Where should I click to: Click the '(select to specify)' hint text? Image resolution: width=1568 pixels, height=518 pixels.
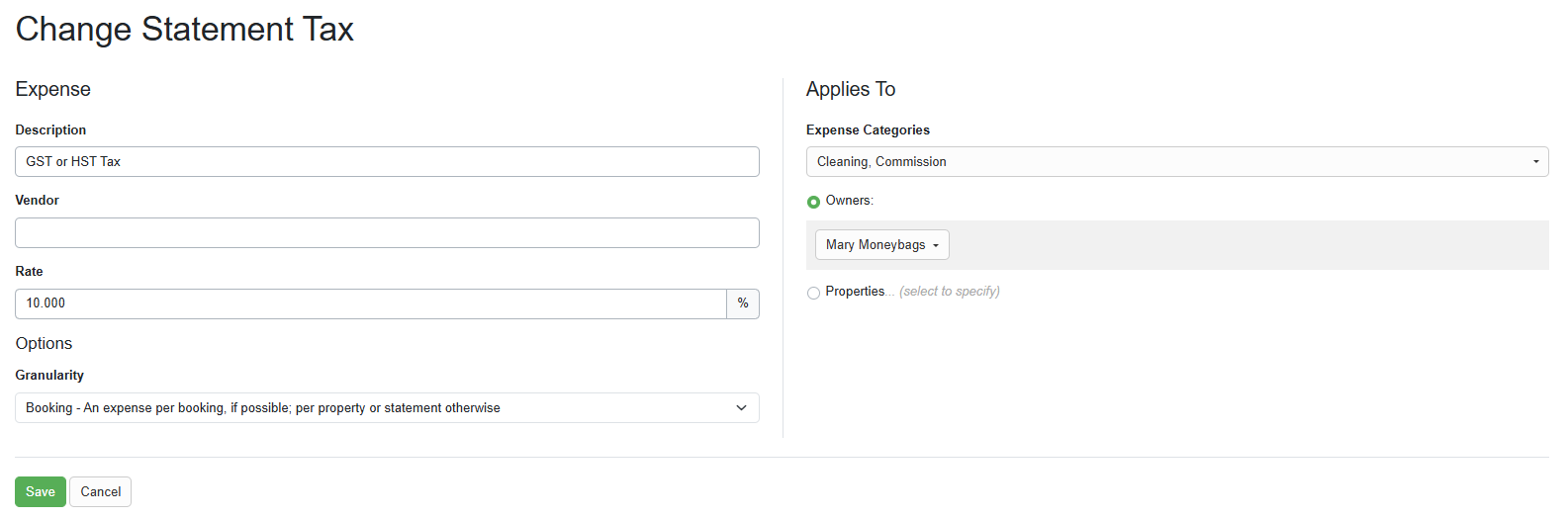pyautogui.click(x=950, y=292)
